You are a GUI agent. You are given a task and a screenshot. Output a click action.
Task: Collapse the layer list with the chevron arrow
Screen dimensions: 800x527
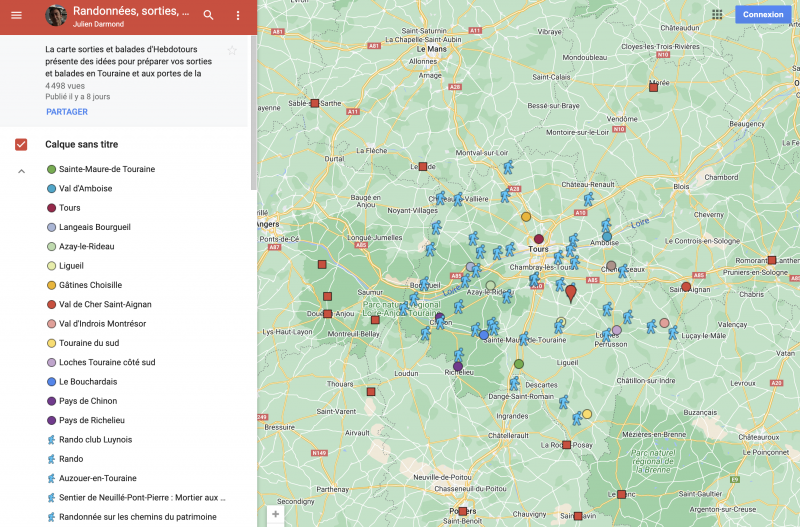(21, 171)
